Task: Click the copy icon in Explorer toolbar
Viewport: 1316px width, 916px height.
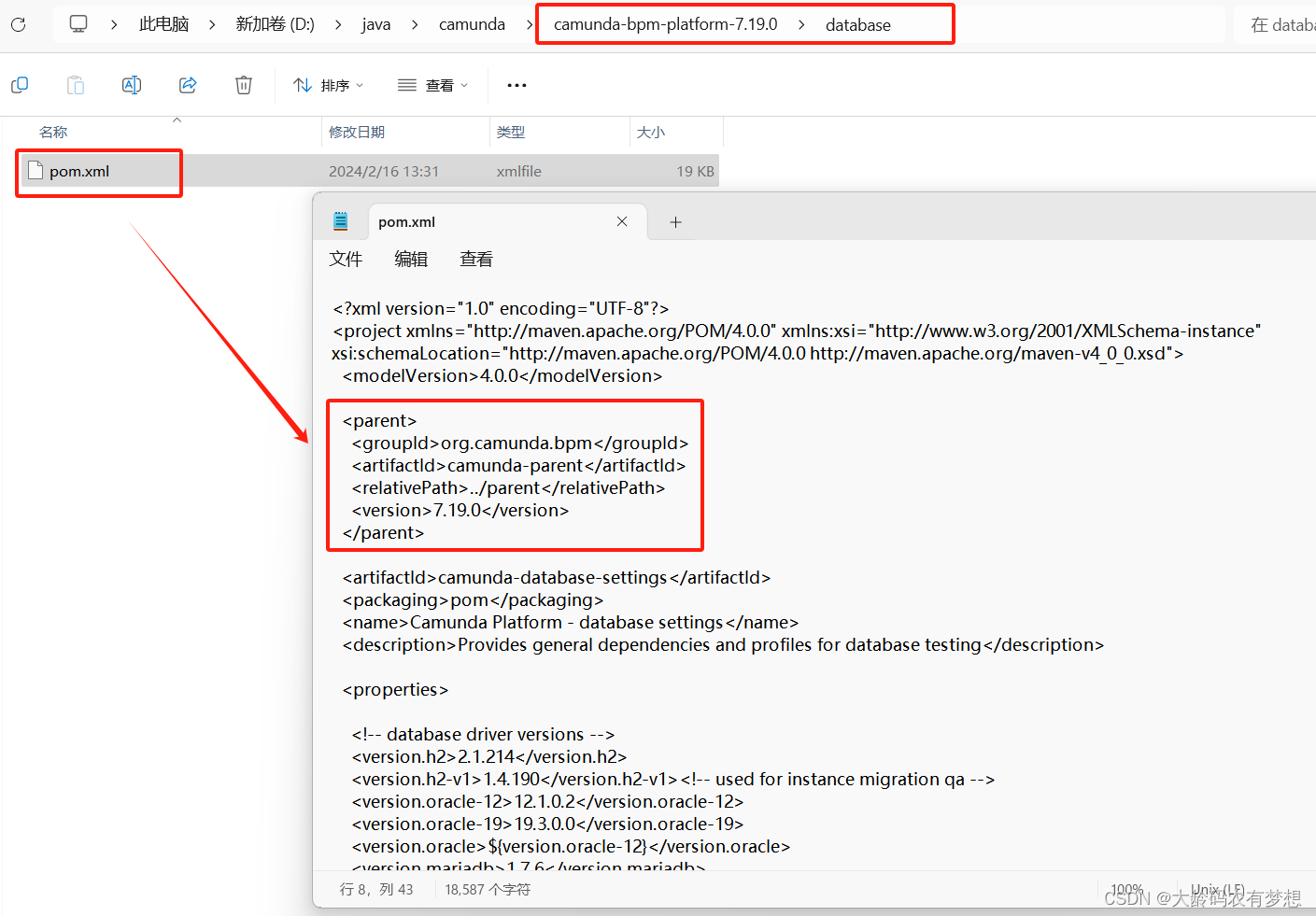Action: click(20, 85)
